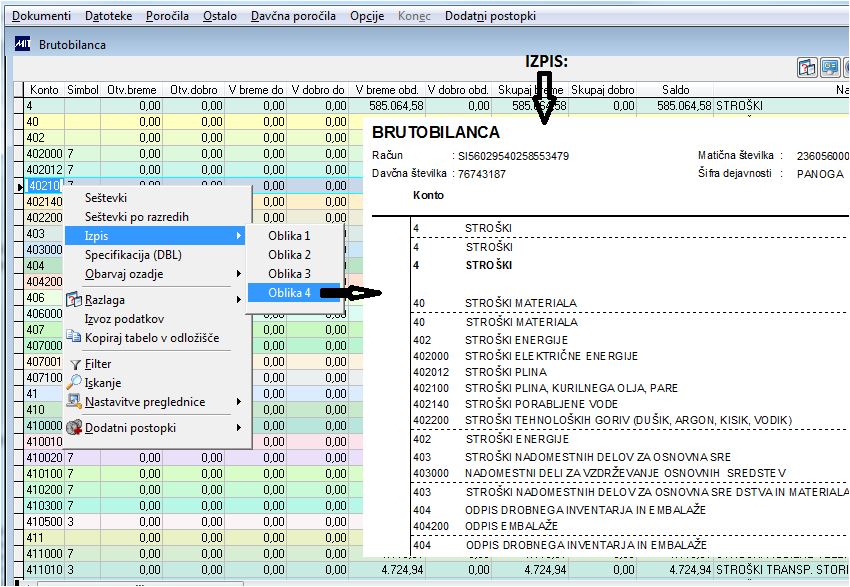The width and height of the screenshot is (850, 587).
Task: Expand the Razlaga submenu arrow
Action: pos(239,300)
